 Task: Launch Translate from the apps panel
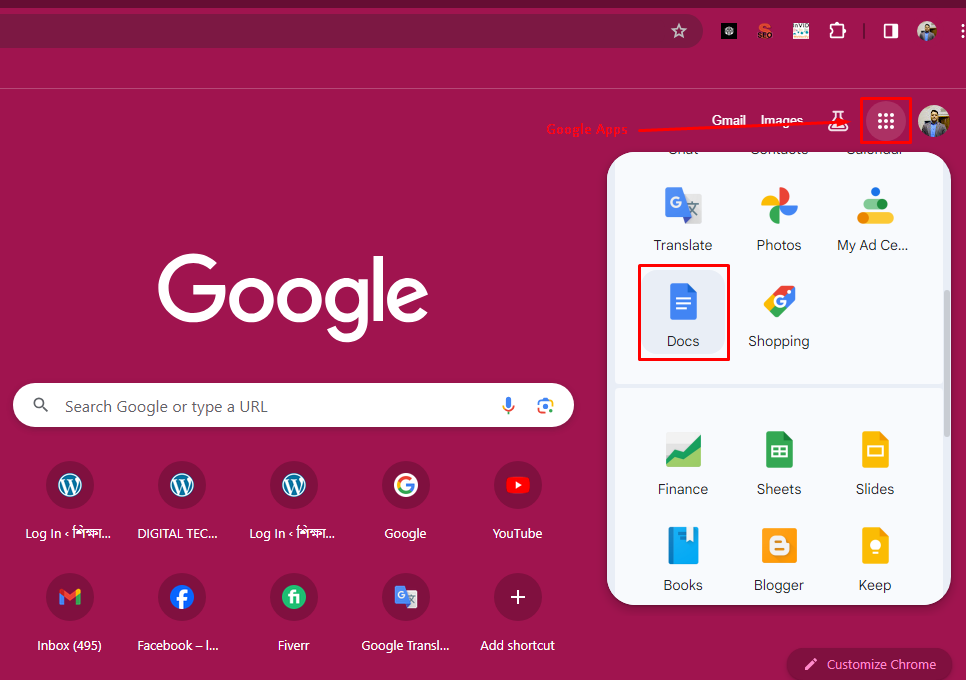pos(683,219)
